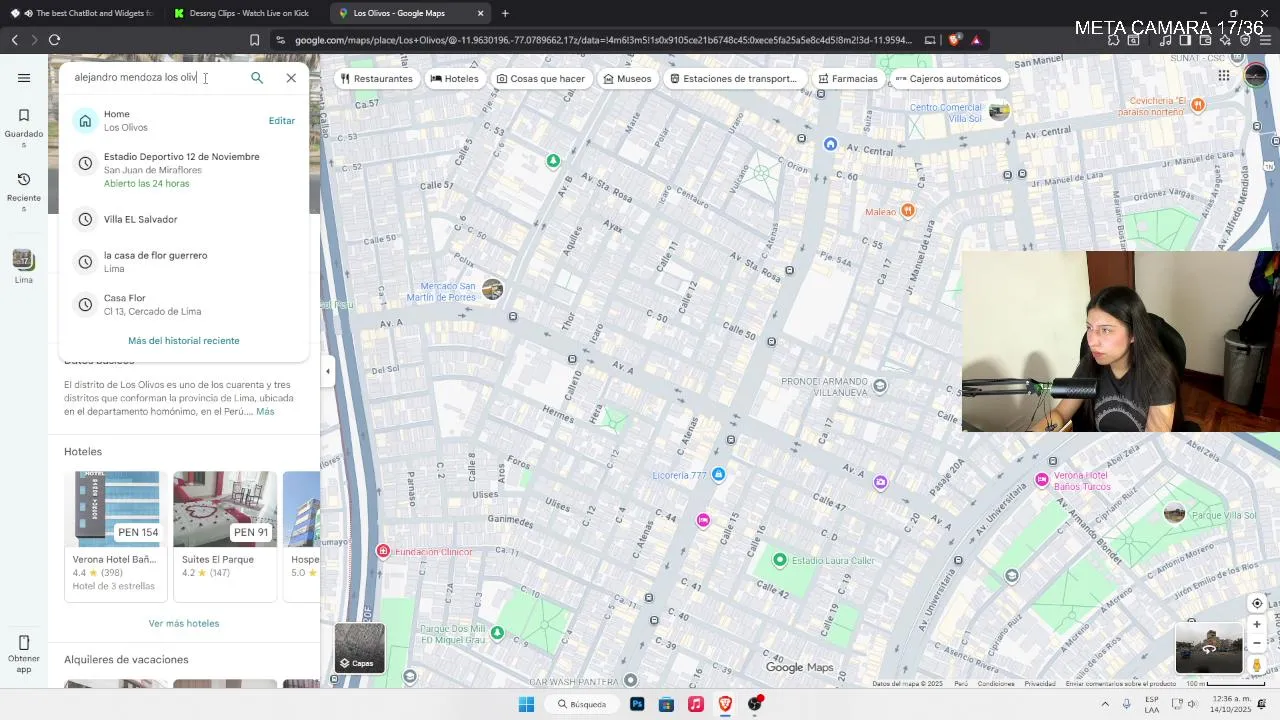1280x720 pixels.
Task: Open a new browser tab
Action: click(x=505, y=13)
